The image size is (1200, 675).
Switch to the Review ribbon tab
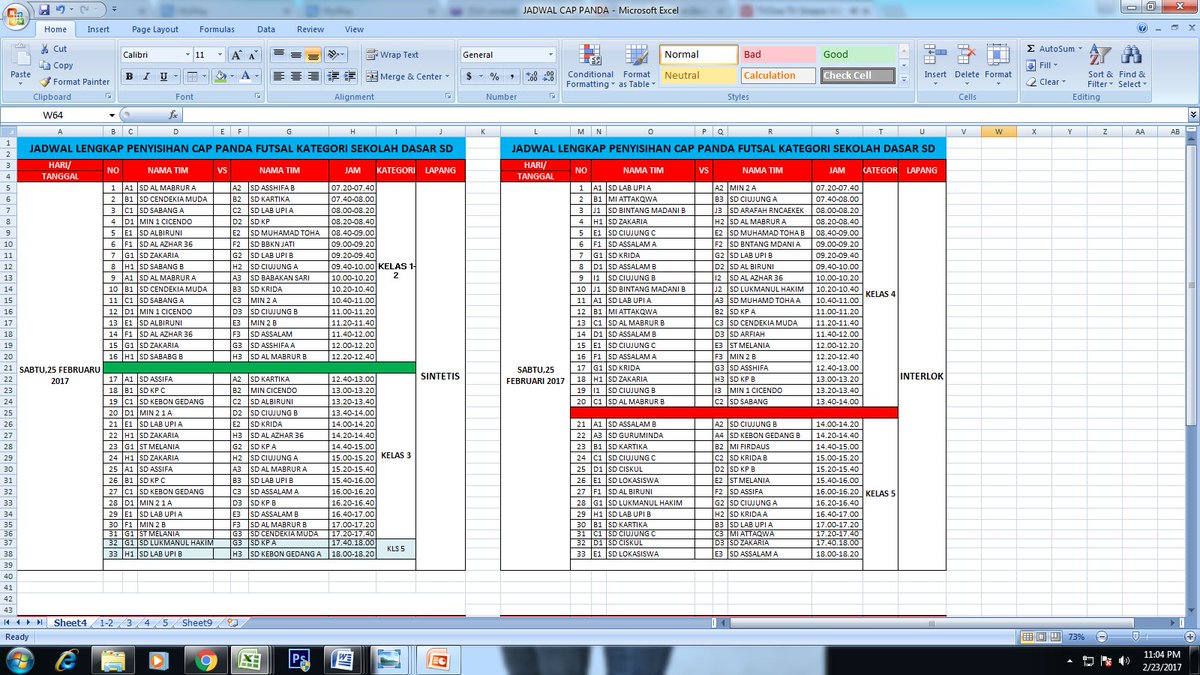coord(310,30)
